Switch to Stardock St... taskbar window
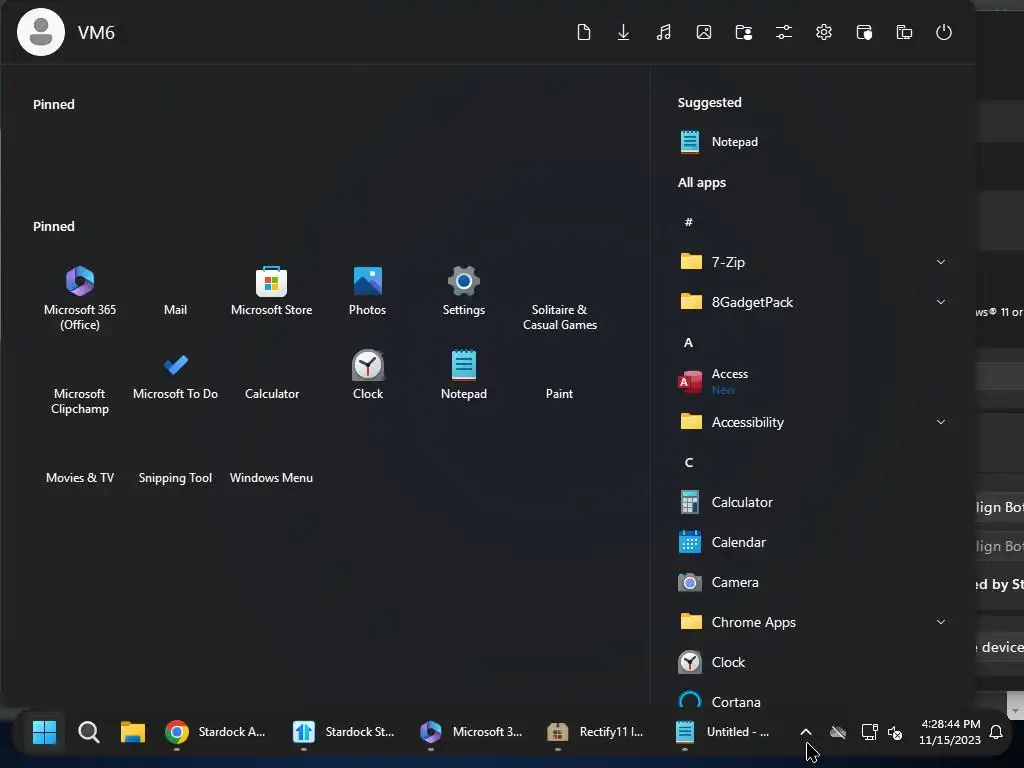 click(344, 732)
